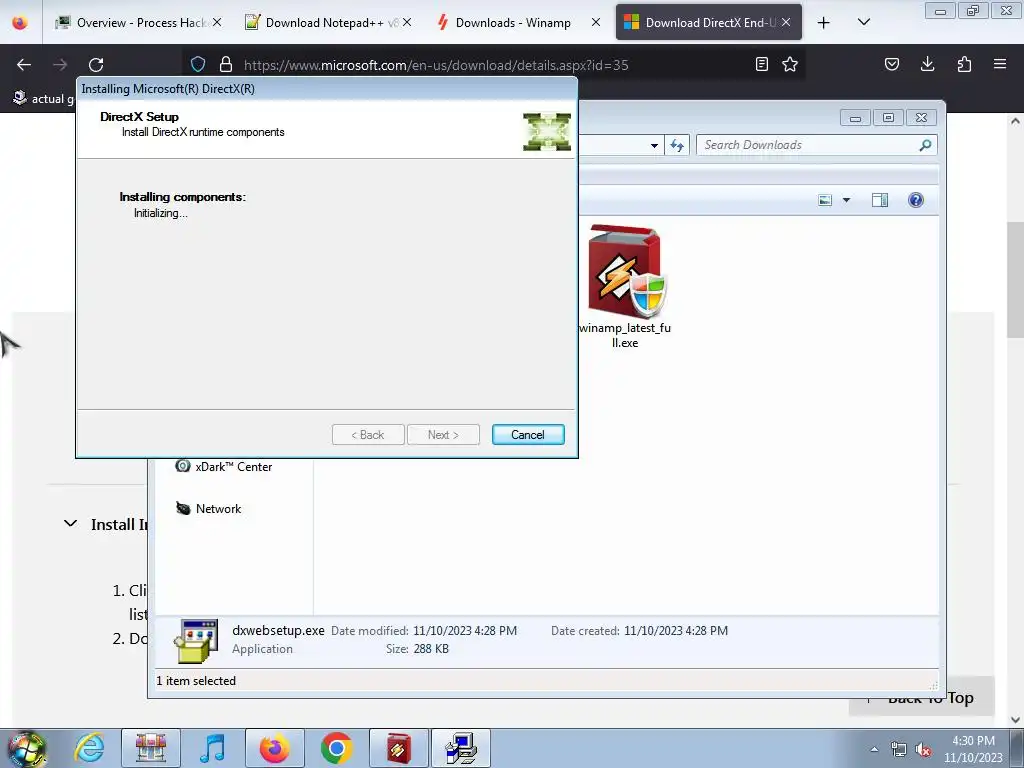Go back to previous page in Firefox

coord(24,65)
